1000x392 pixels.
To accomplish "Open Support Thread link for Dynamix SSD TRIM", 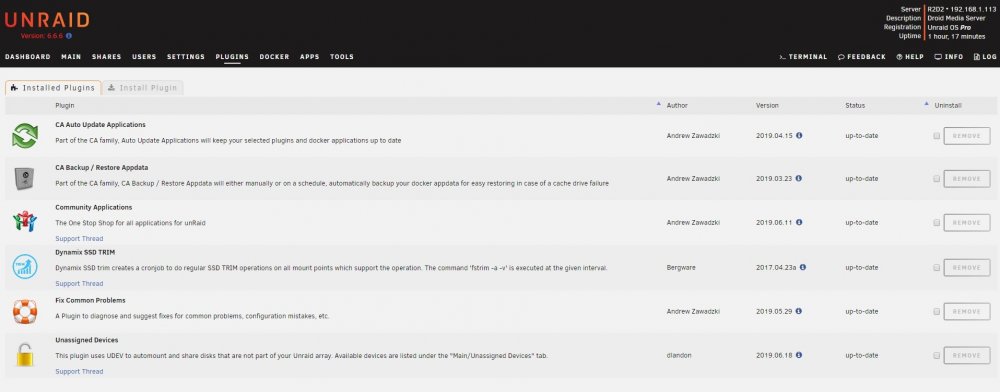I will [x=79, y=284].
